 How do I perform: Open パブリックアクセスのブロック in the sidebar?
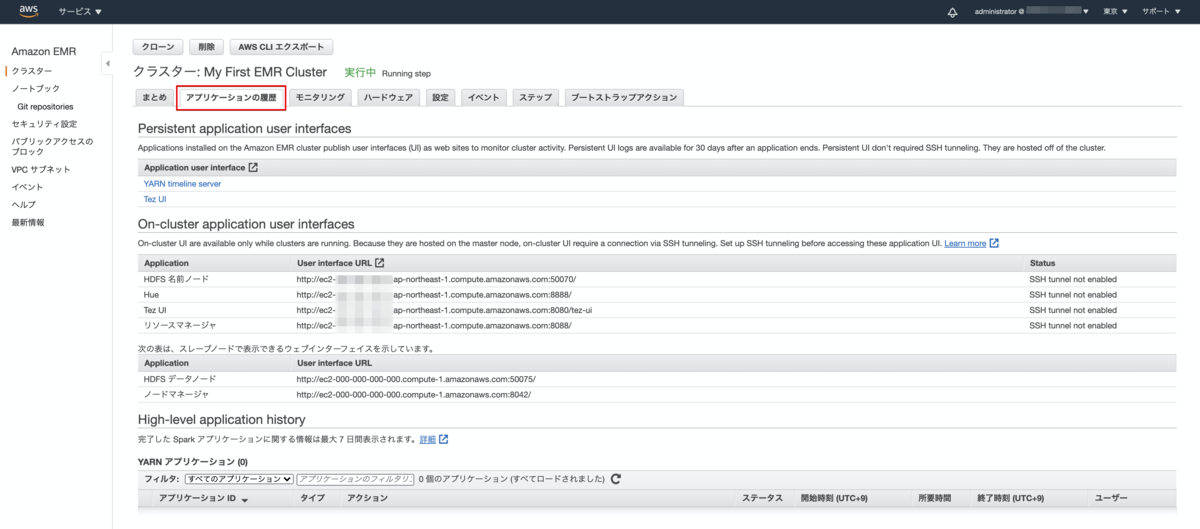52,147
